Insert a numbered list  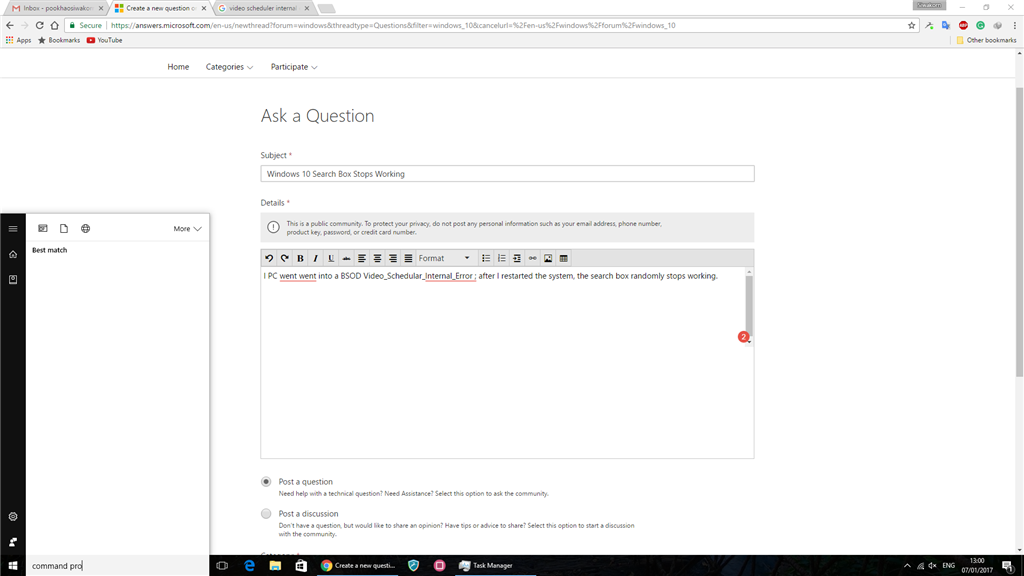pos(502,259)
